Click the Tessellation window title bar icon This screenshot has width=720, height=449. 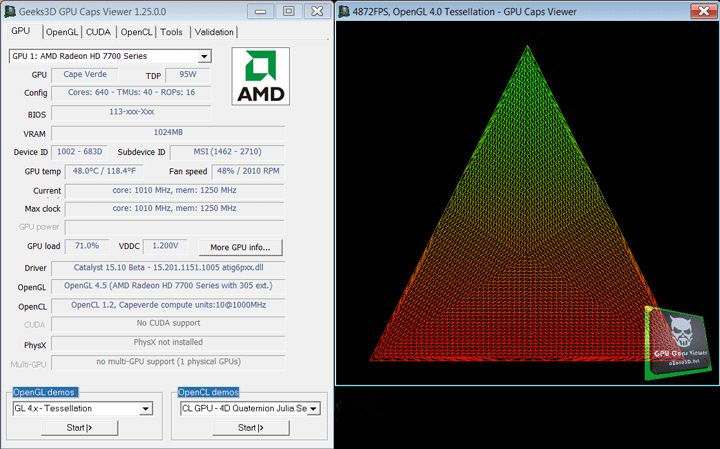[343, 11]
